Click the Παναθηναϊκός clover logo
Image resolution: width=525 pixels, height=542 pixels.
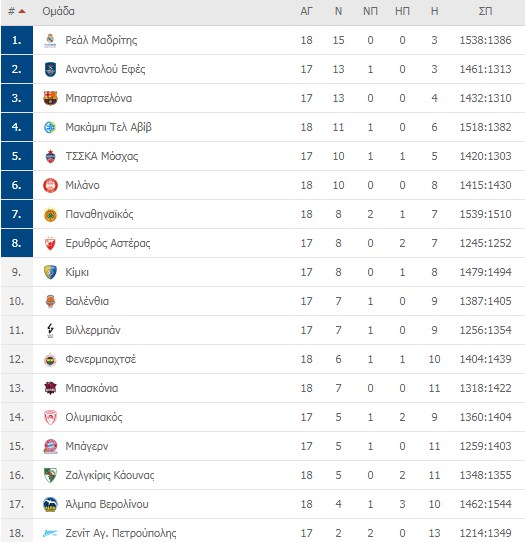pos(50,214)
